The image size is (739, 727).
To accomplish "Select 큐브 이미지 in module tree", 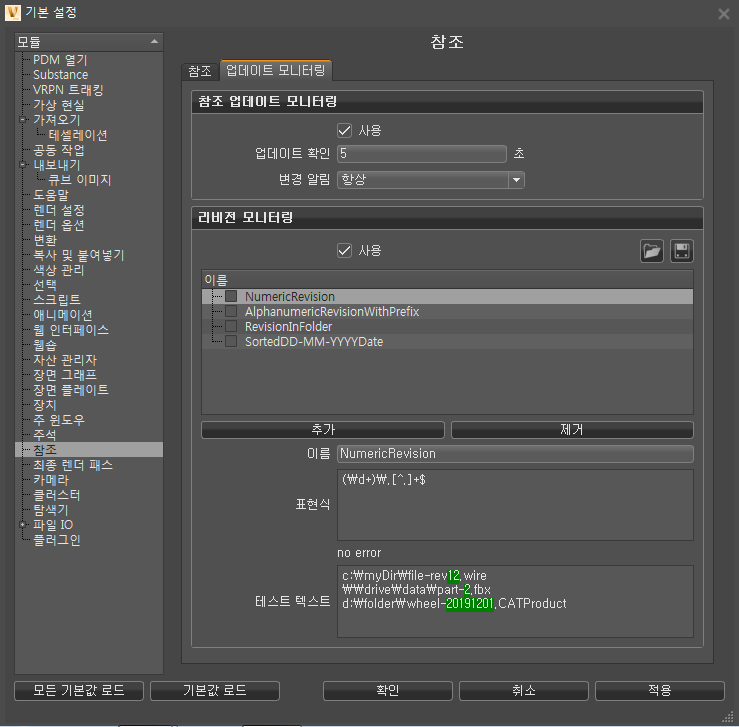I will tap(79, 180).
